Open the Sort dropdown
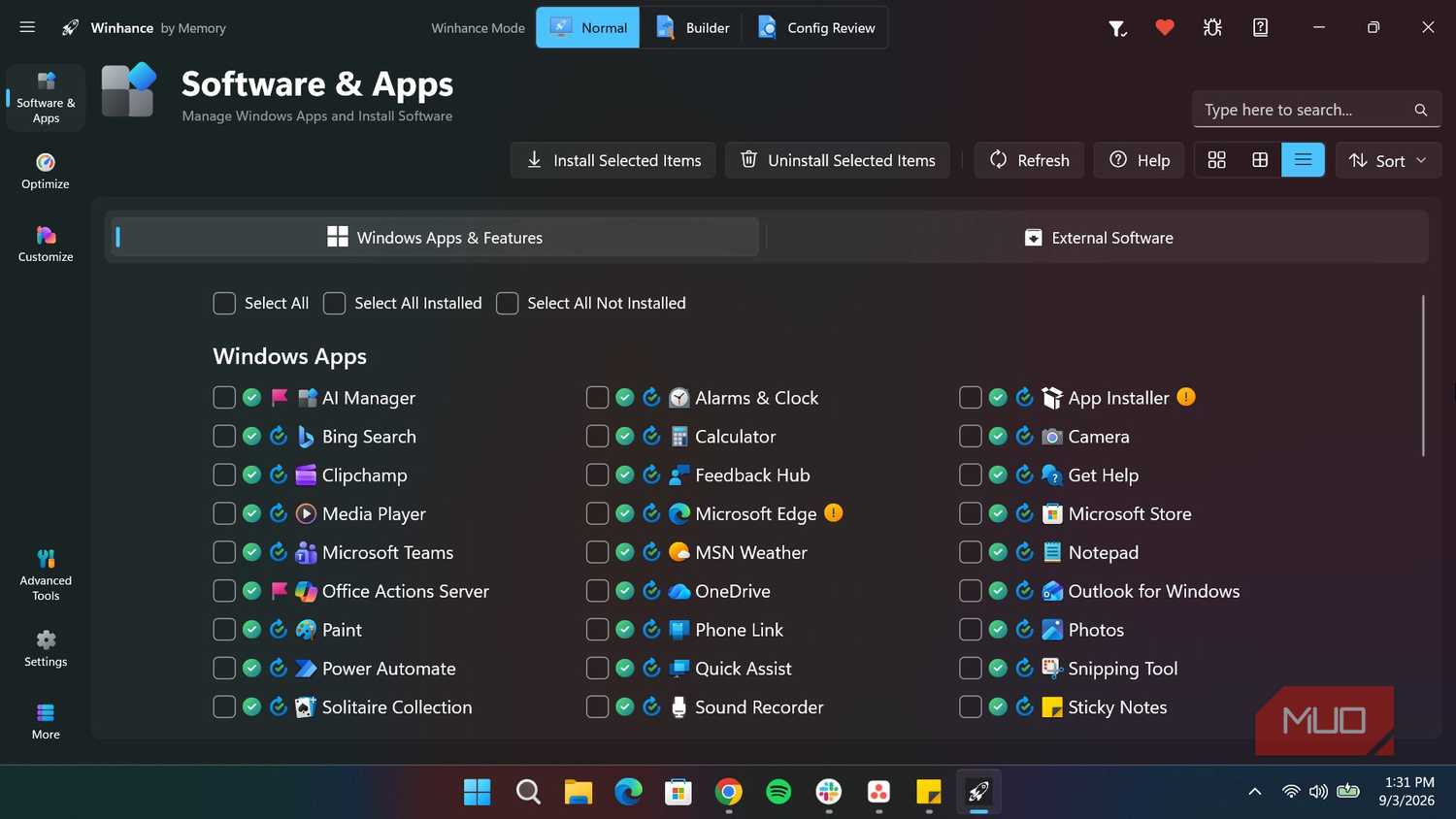The height and width of the screenshot is (819, 1456). tap(1388, 160)
